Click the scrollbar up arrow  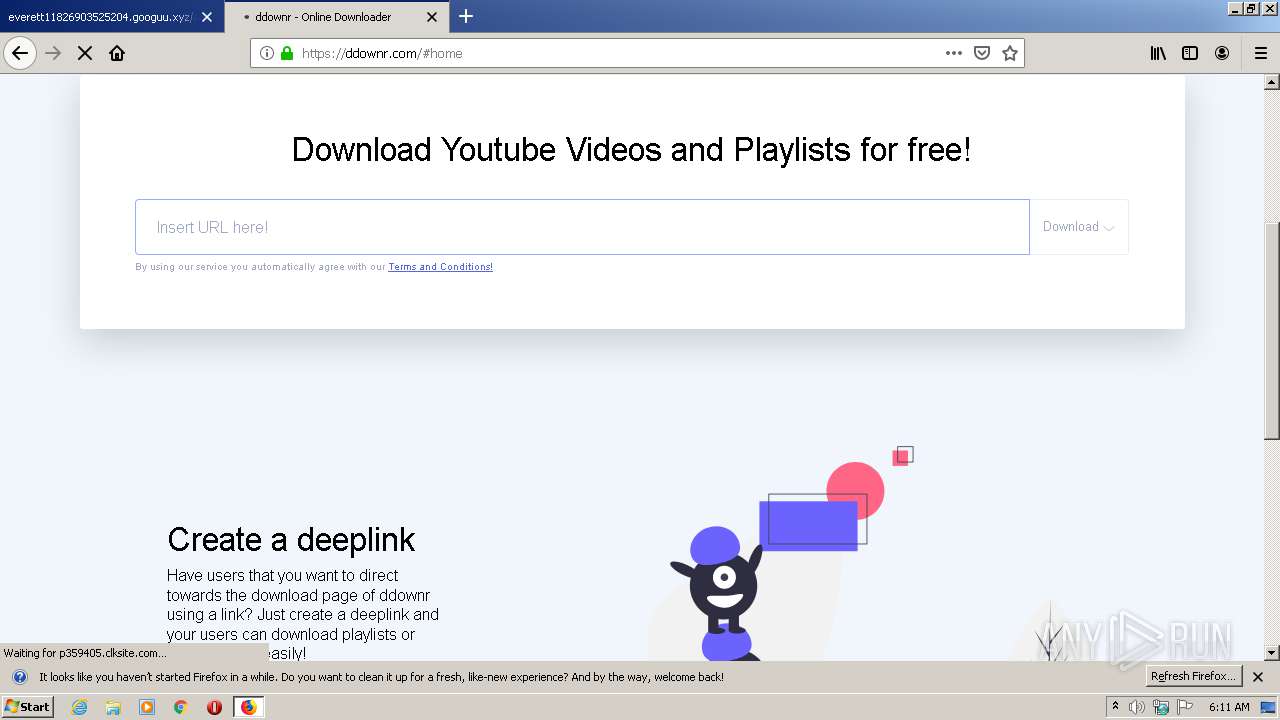[1272, 82]
